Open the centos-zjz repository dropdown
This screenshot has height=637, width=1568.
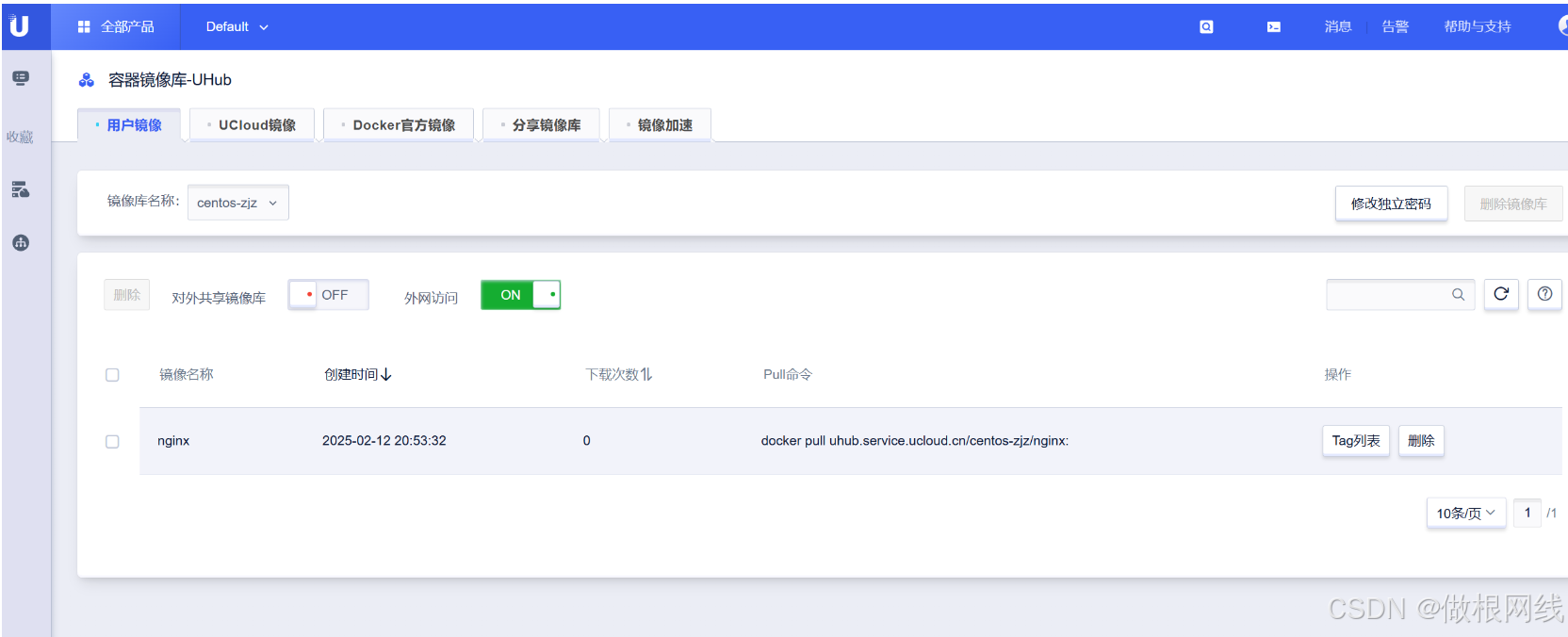[x=238, y=203]
